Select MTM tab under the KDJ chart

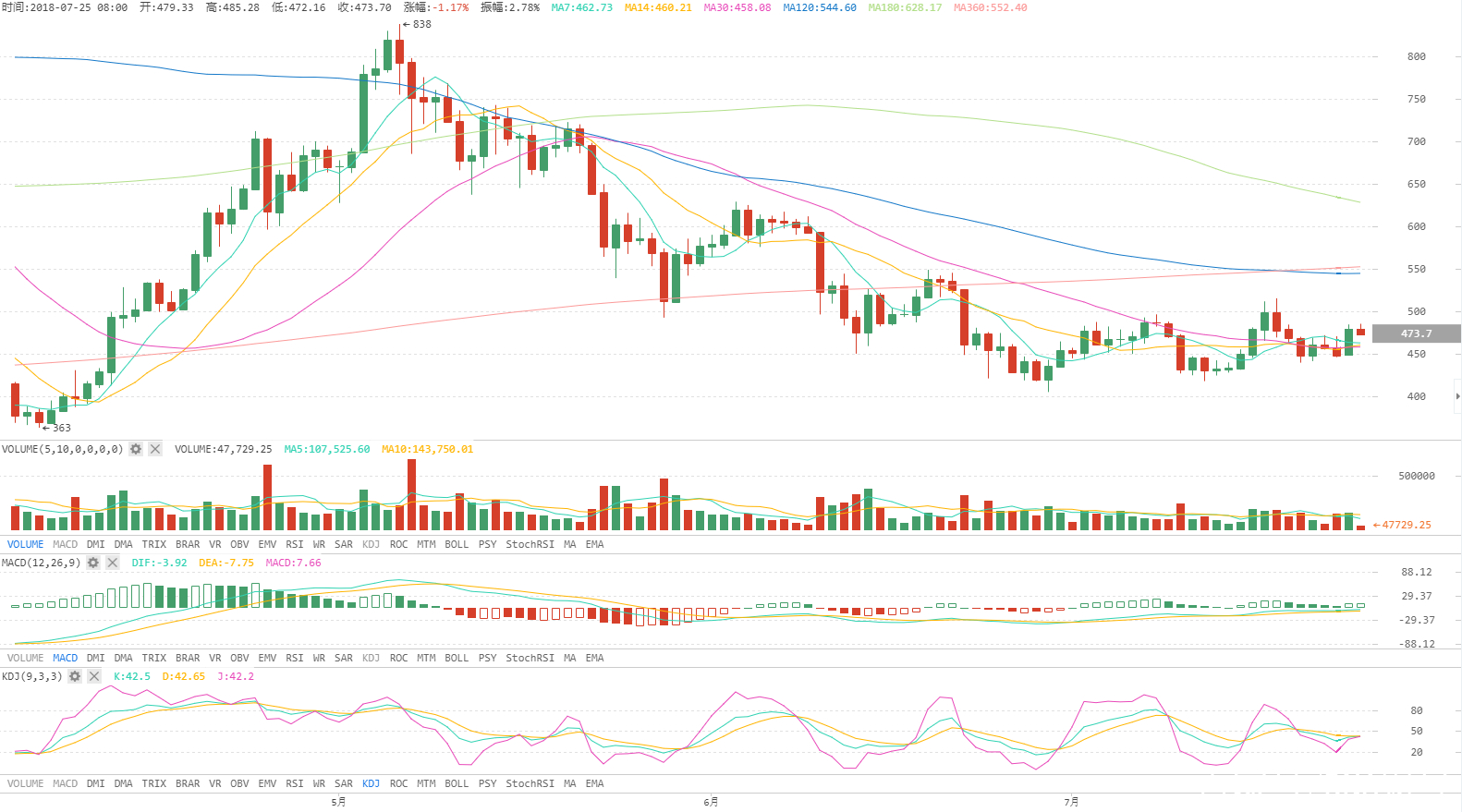click(x=426, y=783)
